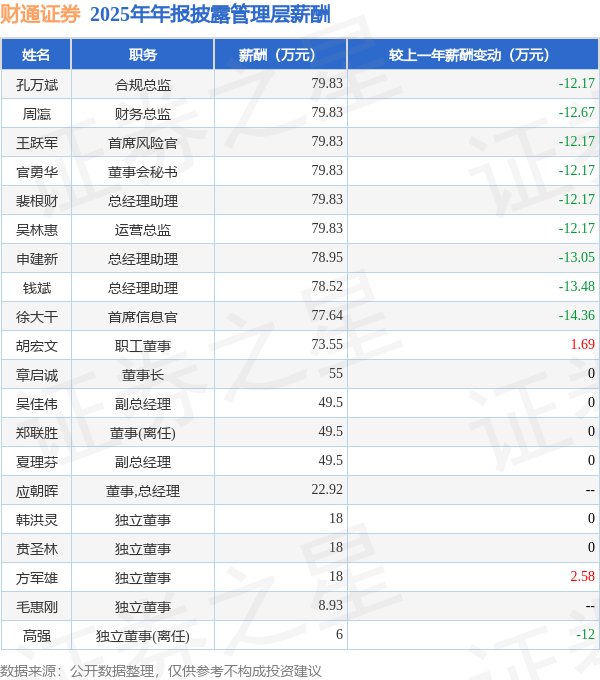Click the 55 salary value
Screen dimensions: 600x680
point(336,373)
